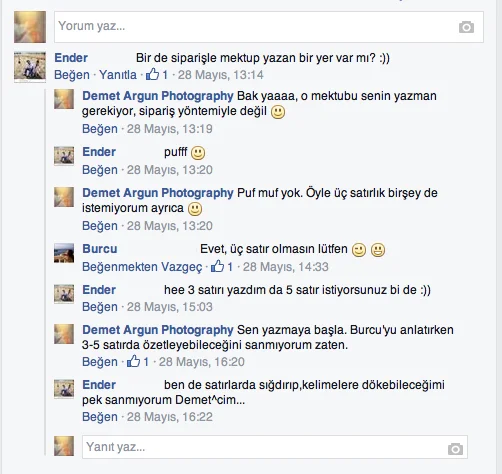Click the smiley after 'yöntemiyle değil'

(x=278, y=112)
